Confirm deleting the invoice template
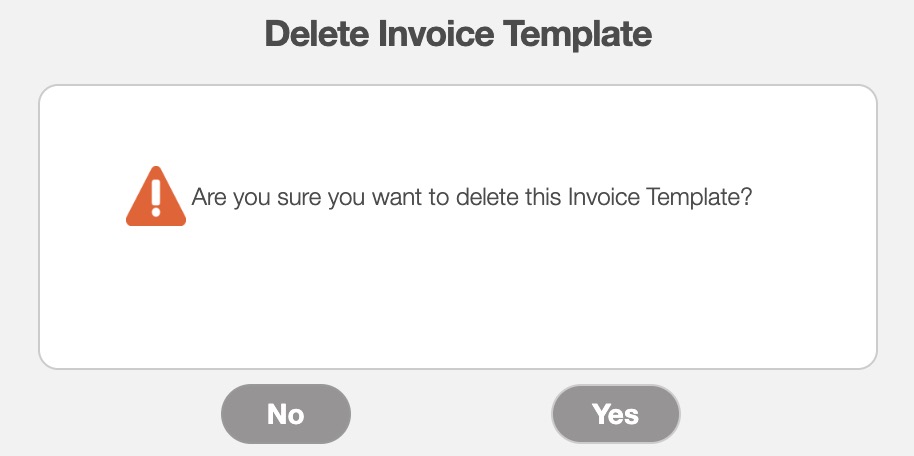The height and width of the screenshot is (456, 914). tap(615, 413)
